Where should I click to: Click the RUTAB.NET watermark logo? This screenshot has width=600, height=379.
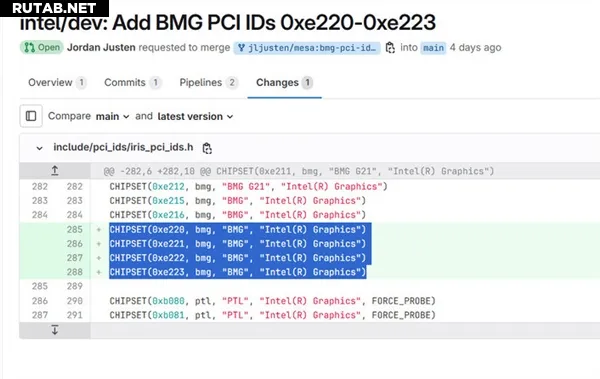[x=54, y=8]
